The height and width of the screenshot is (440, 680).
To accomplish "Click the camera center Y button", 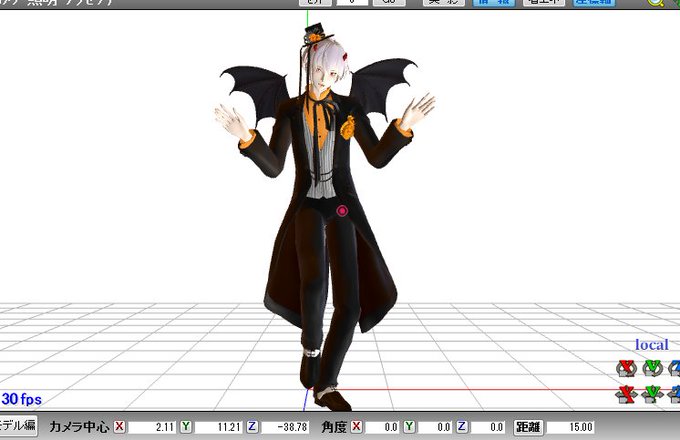I will pyautogui.click(x=186, y=427).
